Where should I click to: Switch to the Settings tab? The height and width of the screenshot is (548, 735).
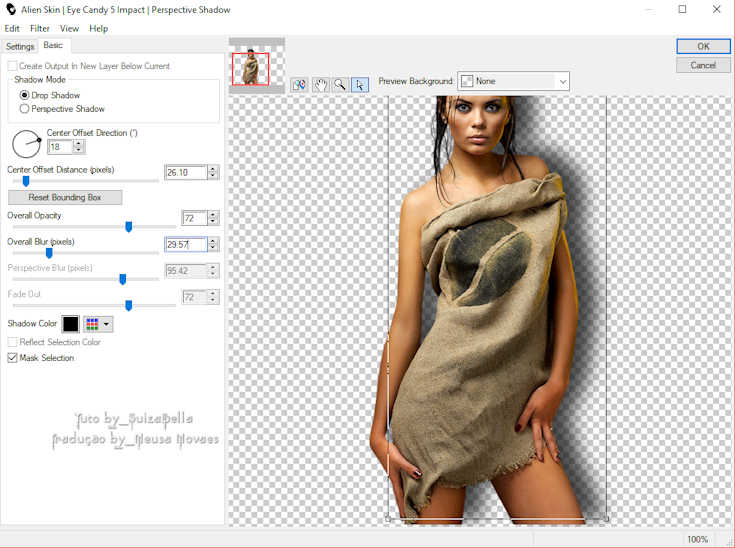[x=20, y=46]
